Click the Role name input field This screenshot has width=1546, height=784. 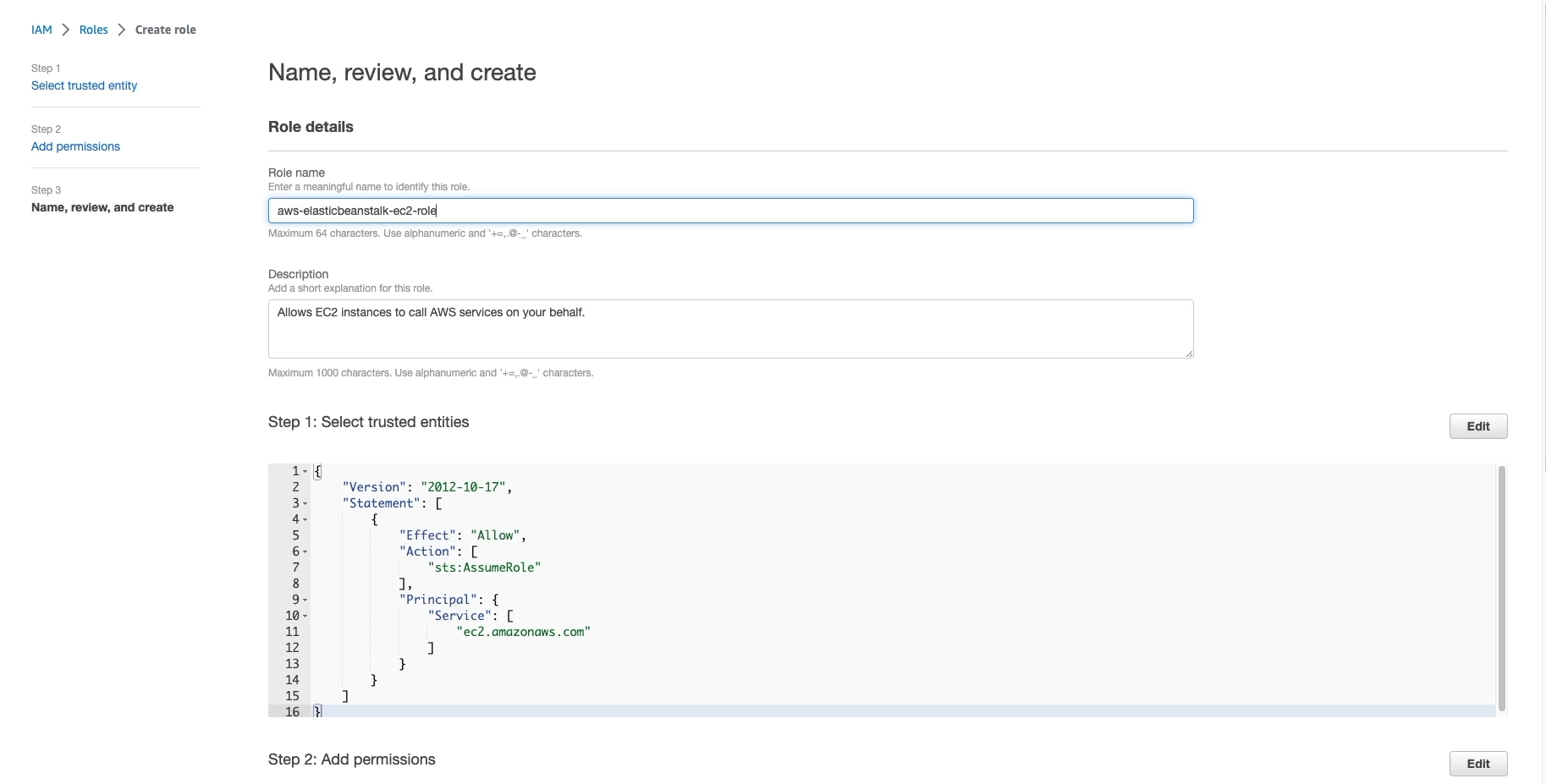click(730, 211)
